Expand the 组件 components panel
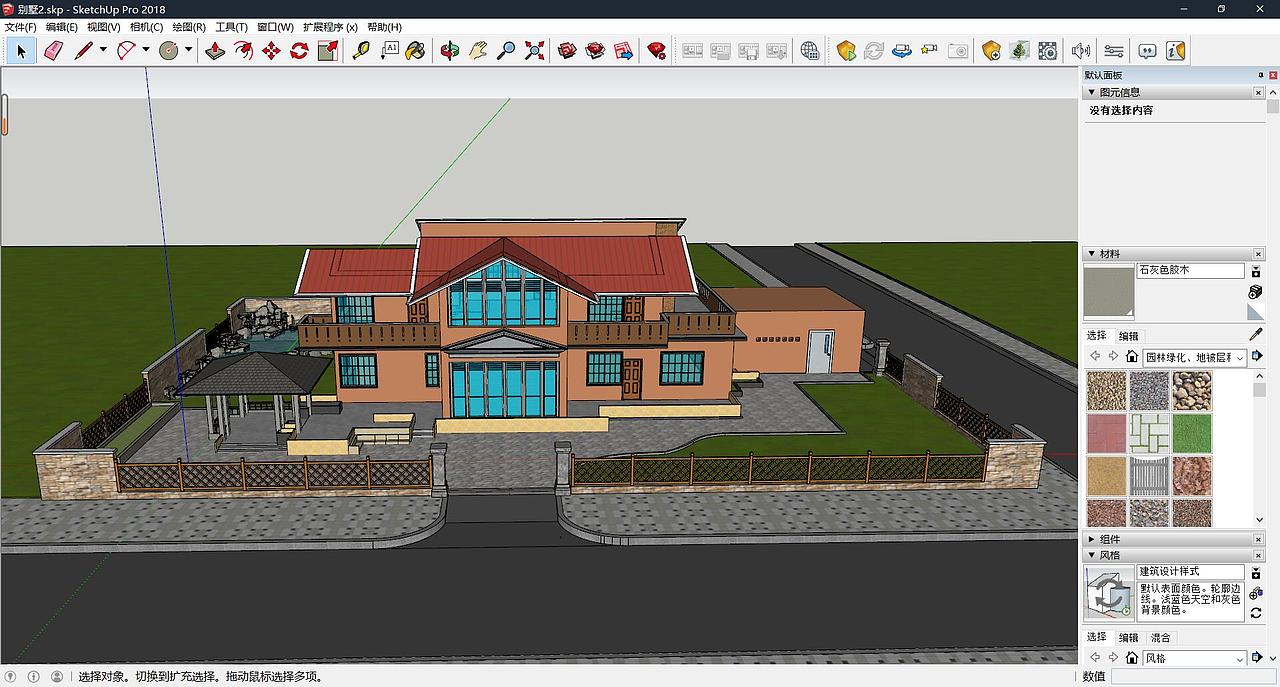1280x687 pixels. coord(1092,539)
